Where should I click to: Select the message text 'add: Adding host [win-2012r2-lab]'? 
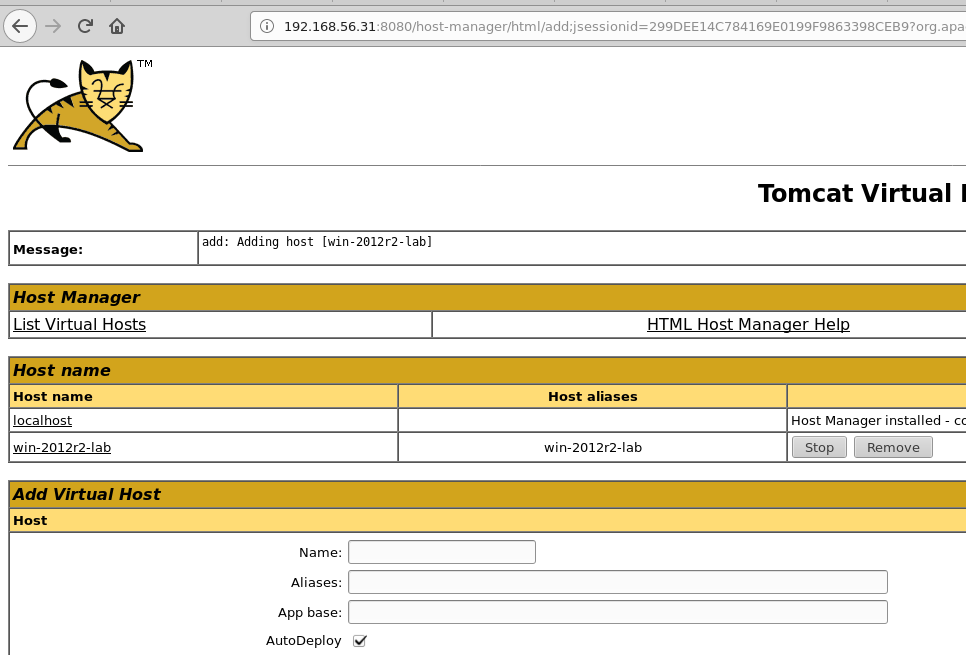pos(317,242)
